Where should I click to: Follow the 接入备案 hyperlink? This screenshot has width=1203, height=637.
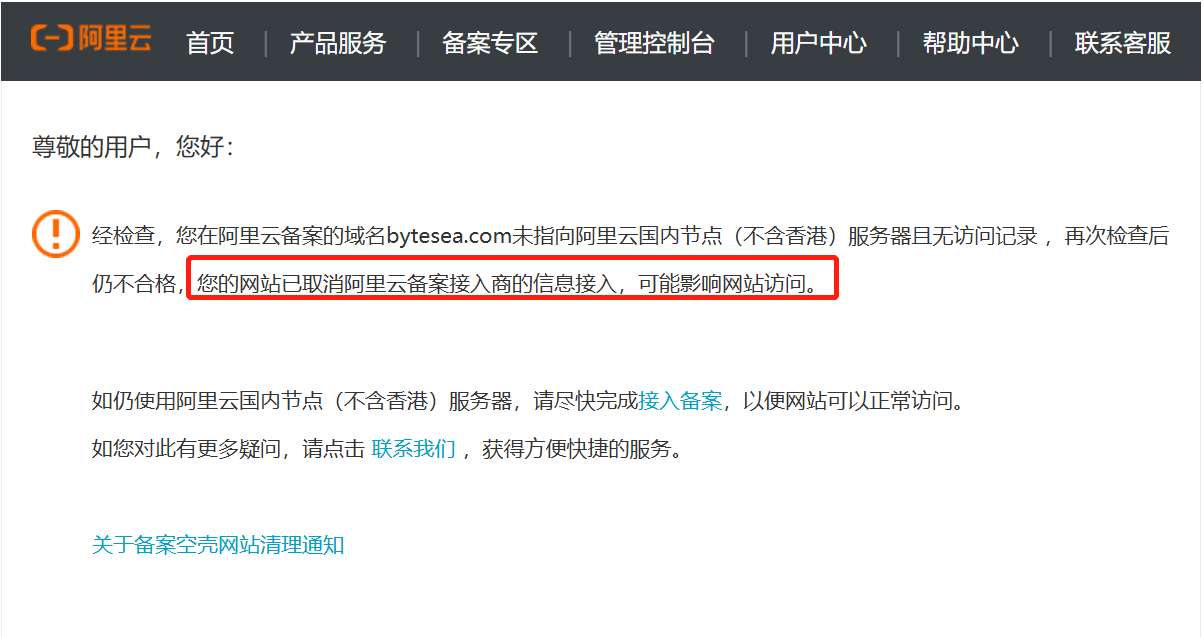point(680,402)
